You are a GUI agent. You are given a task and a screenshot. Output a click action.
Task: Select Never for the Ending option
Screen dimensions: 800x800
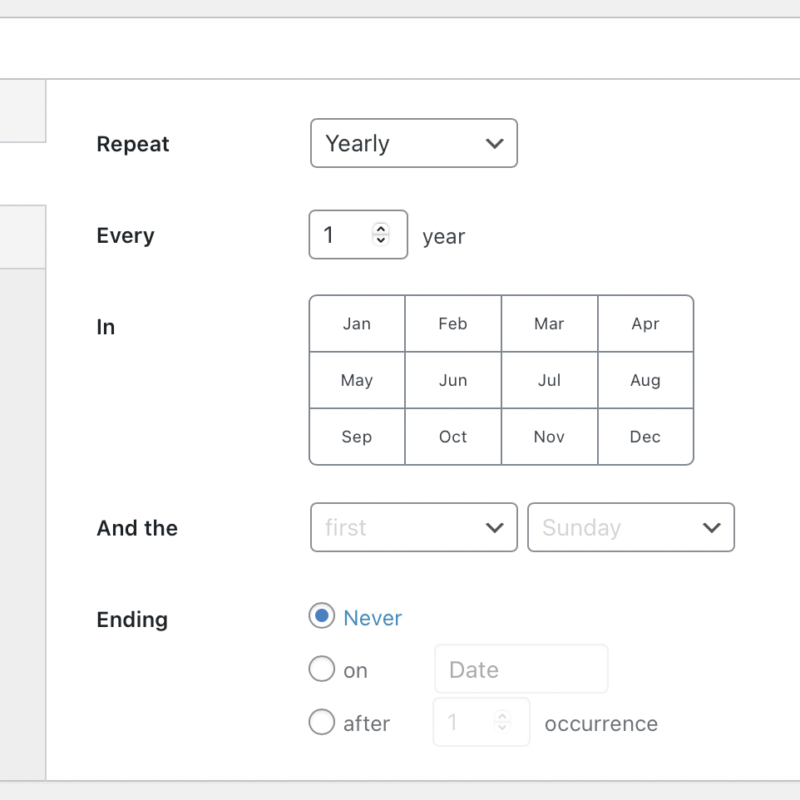322,617
